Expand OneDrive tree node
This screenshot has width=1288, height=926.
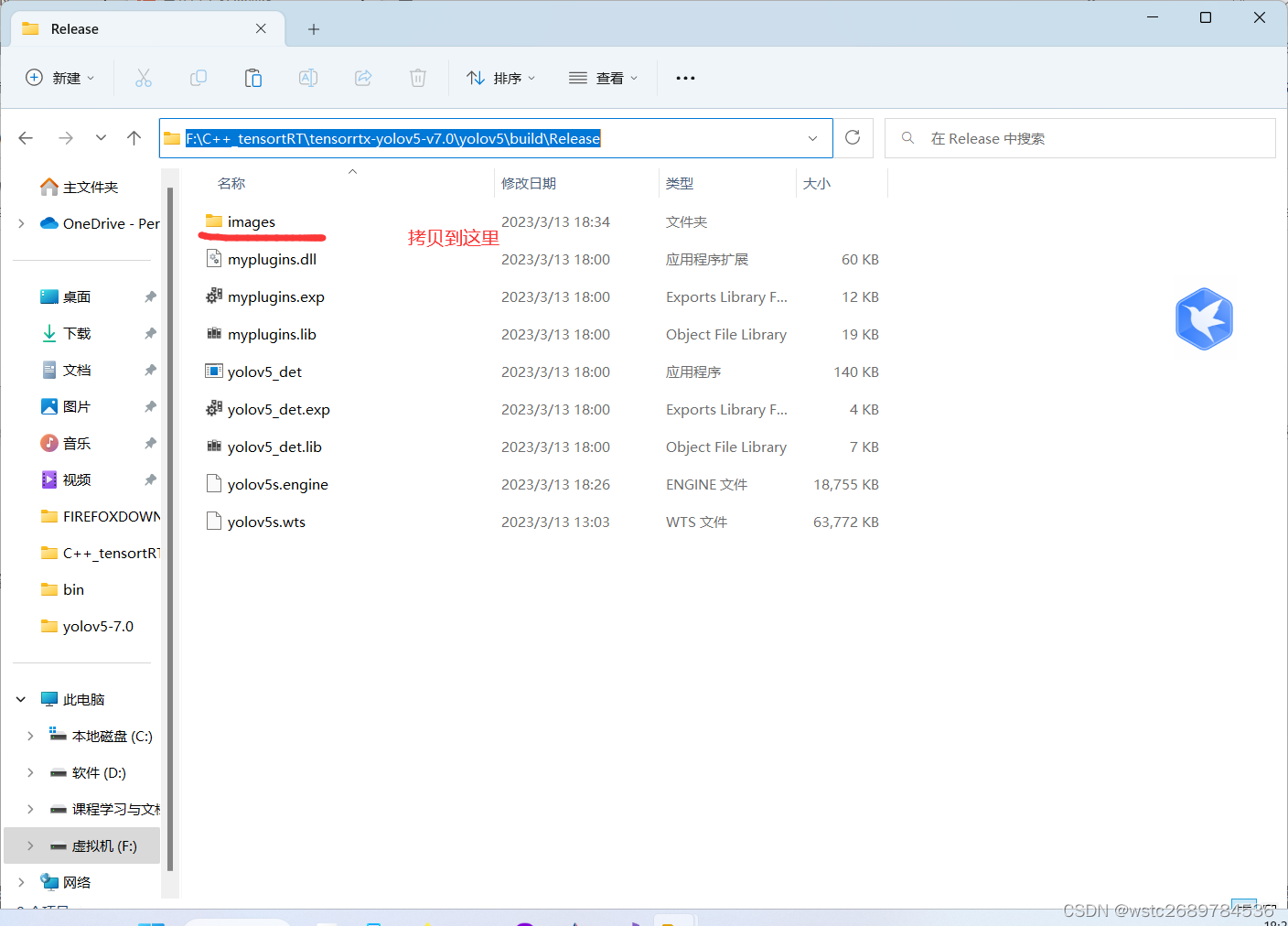(21, 223)
